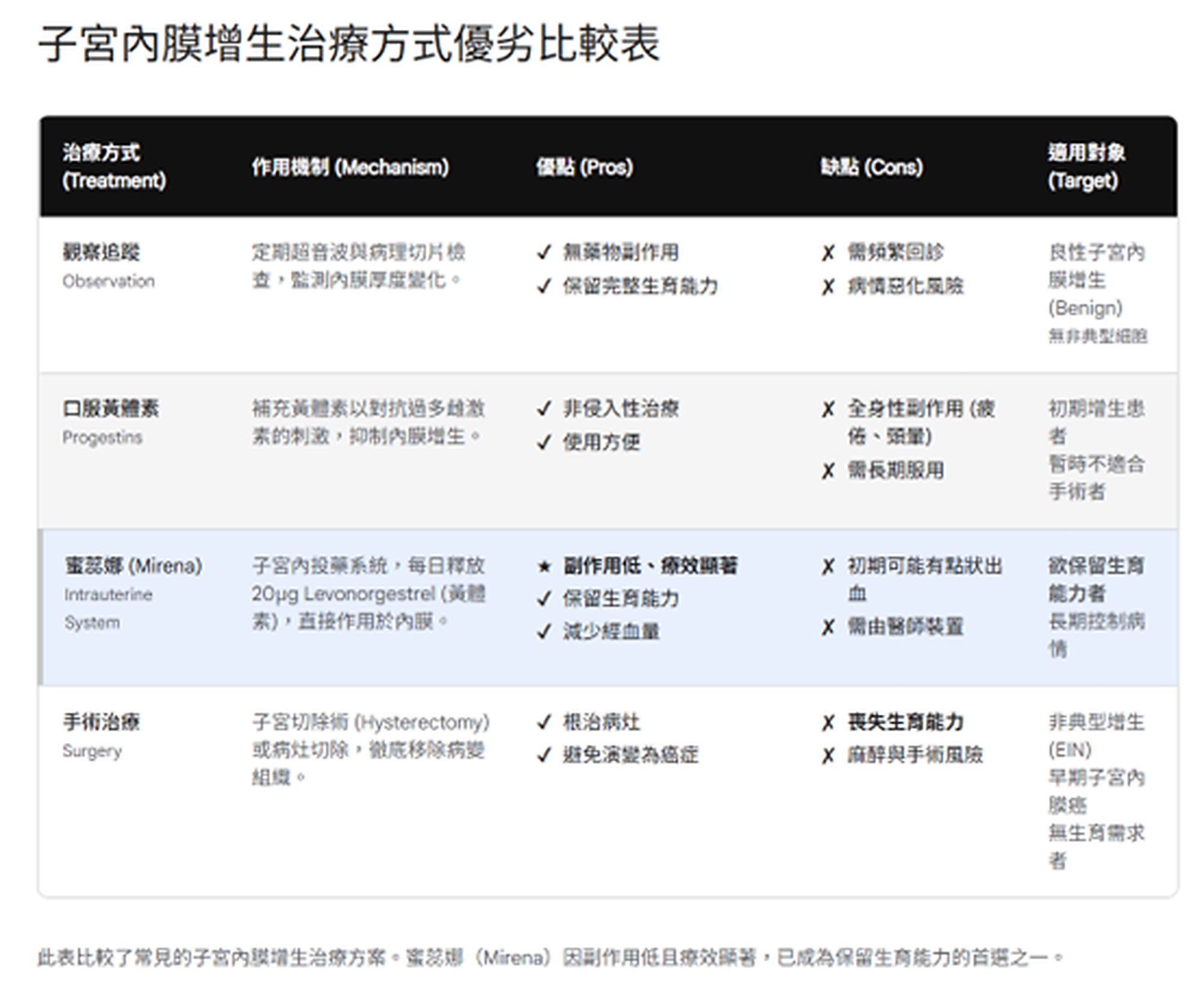Select the 觀察追蹤 row title
The image size is (1204, 987).
click(x=101, y=252)
